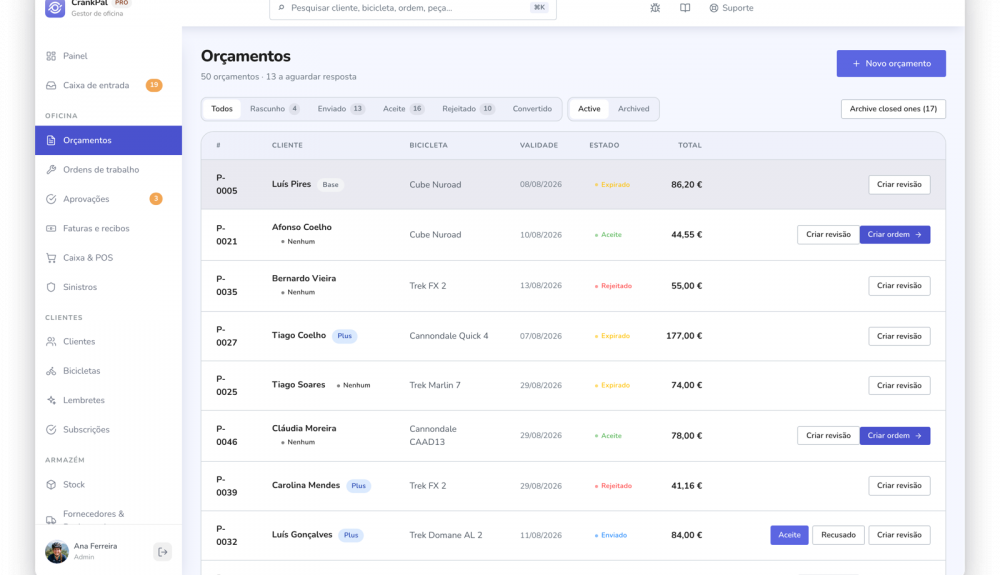Click Aceite button for Luís Gonçalves row
This screenshot has width=1000, height=575.
point(789,535)
